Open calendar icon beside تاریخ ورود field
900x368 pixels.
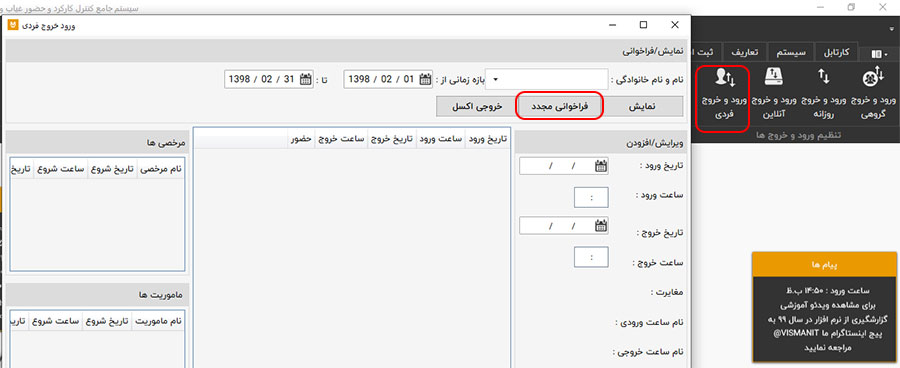pyautogui.click(x=601, y=166)
